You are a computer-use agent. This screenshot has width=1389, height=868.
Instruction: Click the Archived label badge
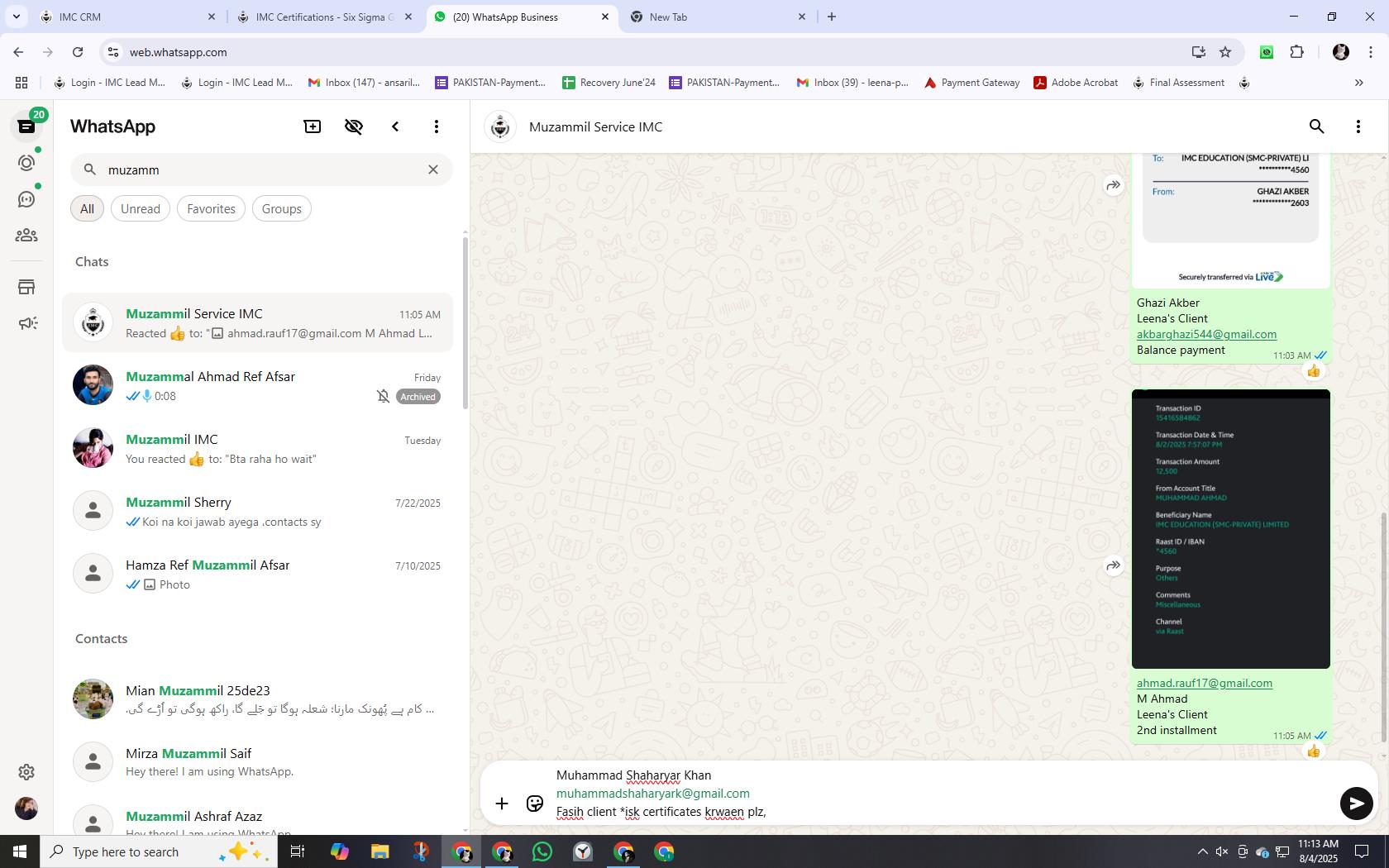pos(418,397)
